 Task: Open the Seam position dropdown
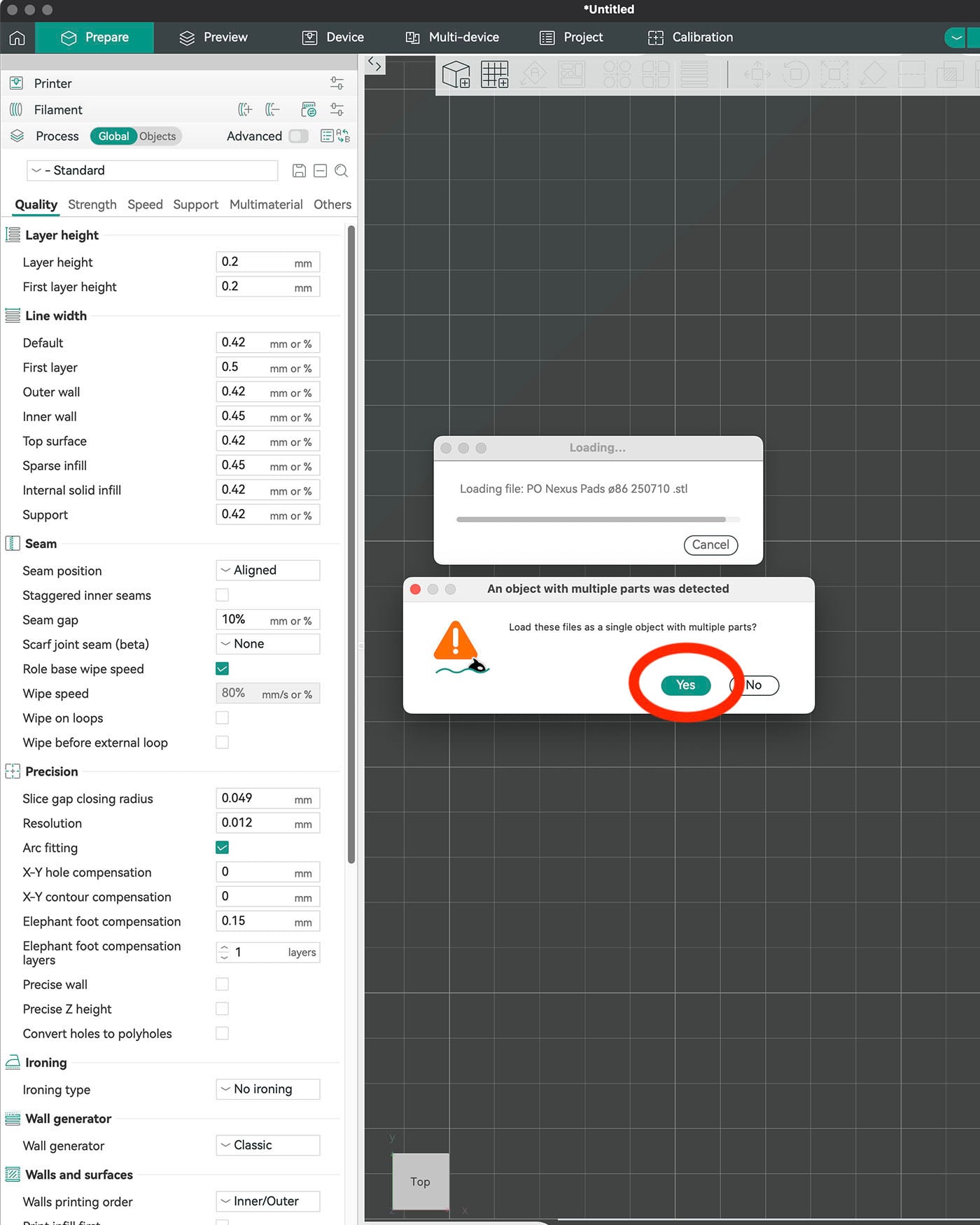(268, 570)
